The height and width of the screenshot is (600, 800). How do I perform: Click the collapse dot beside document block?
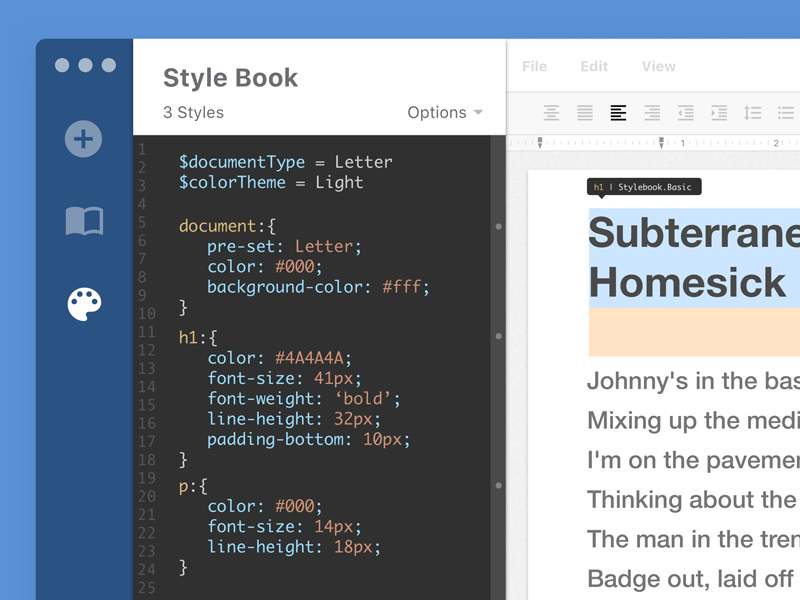(499, 226)
